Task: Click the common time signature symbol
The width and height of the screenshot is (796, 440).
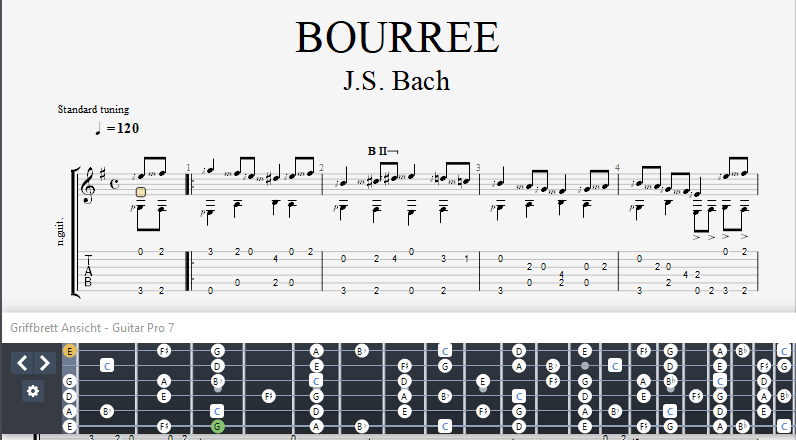Action: [115, 184]
